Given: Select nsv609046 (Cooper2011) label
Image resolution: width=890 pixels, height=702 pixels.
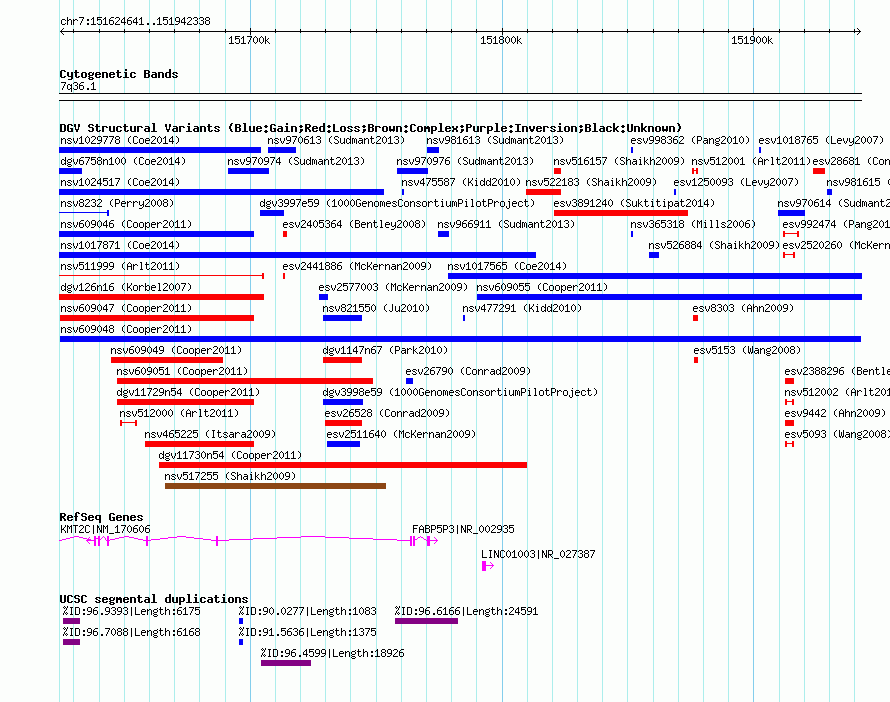Looking at the screenshot, I should 126,224.
